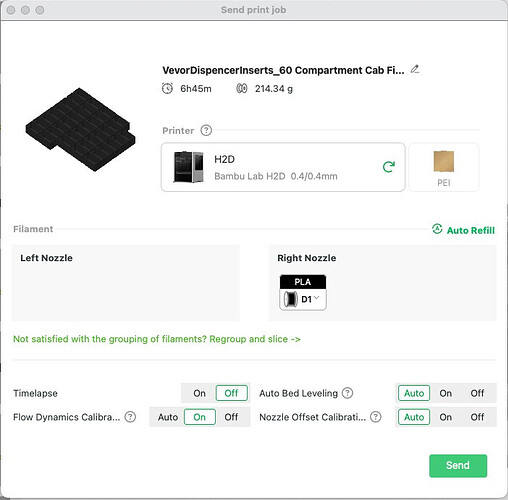Screen dimensions: 508x500
Task: Set Nozzle Offset Calibration to On
Action: coord(445,417)
